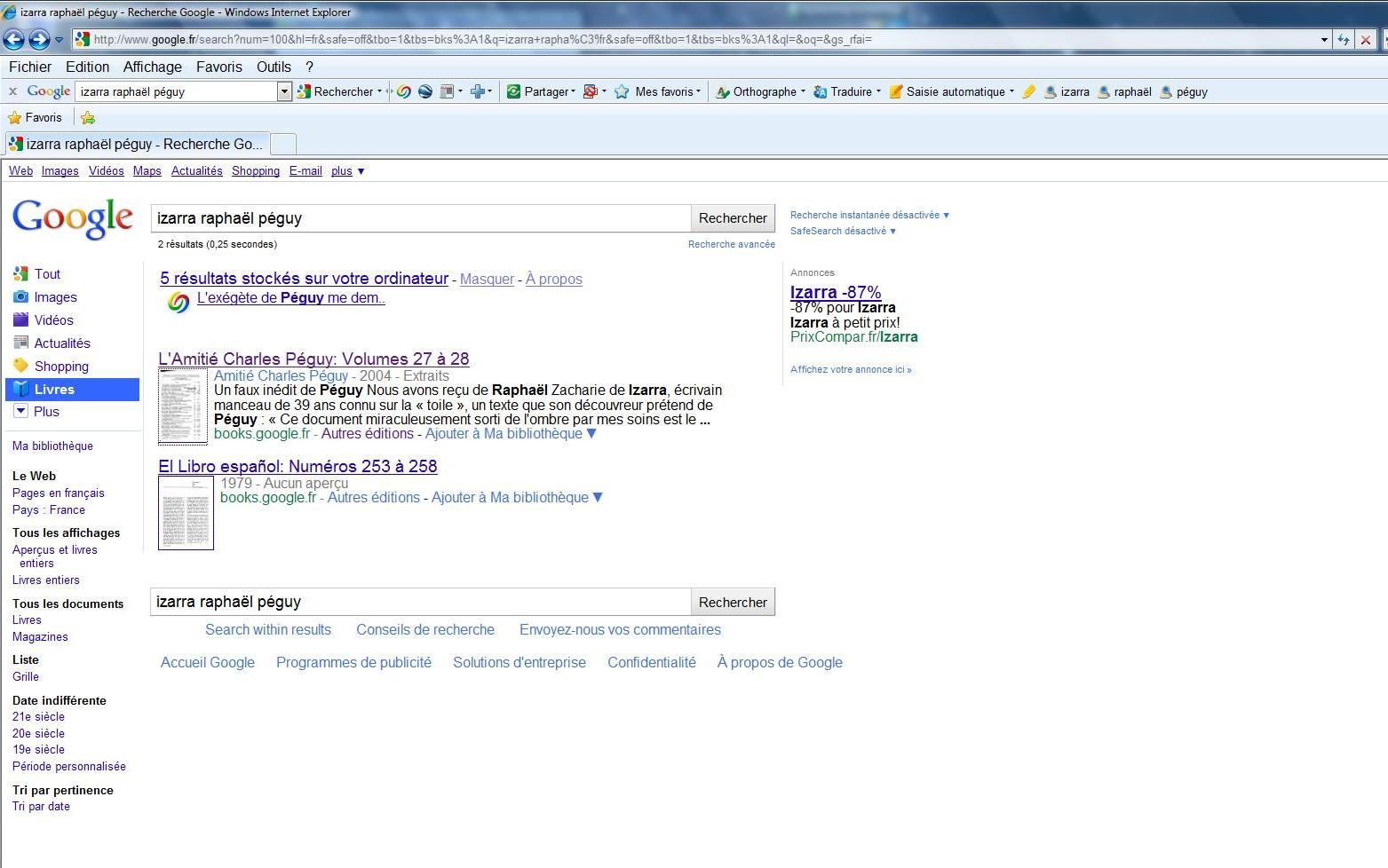Screen dimensions: 1388x868
Task: Expand Plus options in left sidebar
Action: point(36,412)
